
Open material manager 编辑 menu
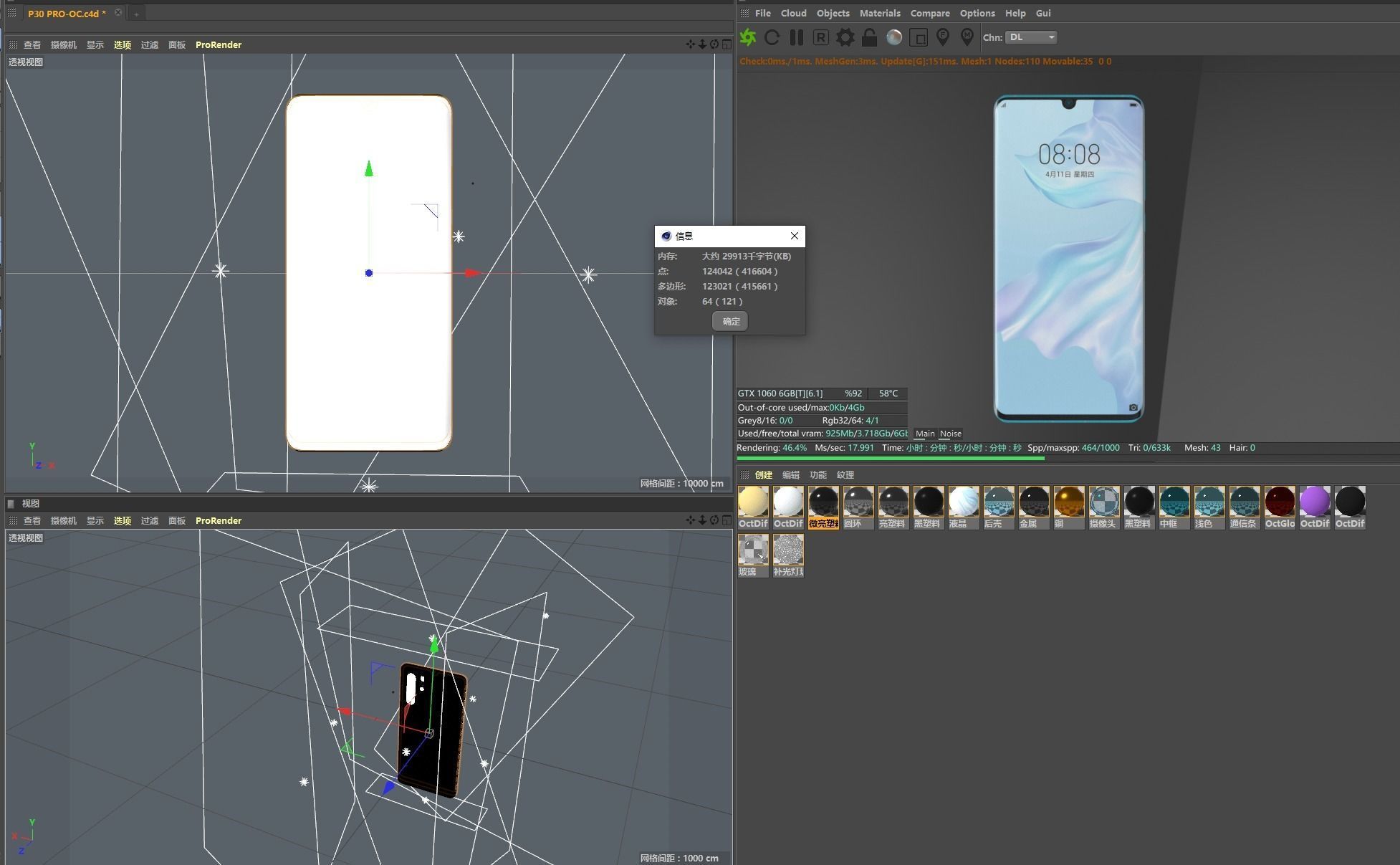(791, 474)
